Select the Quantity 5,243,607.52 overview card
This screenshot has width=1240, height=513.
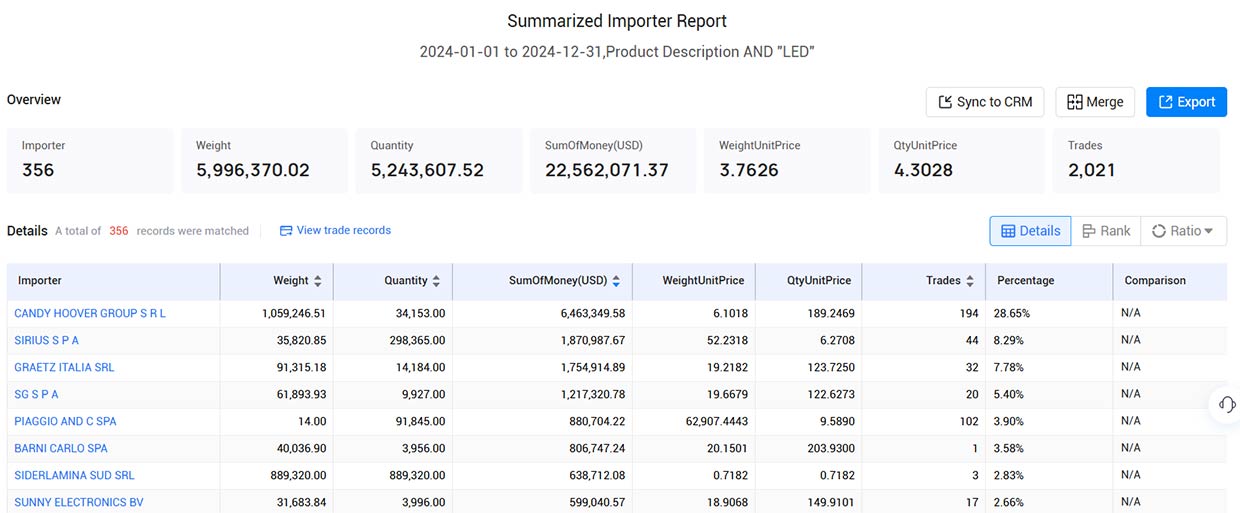click(x=439, y=160)
